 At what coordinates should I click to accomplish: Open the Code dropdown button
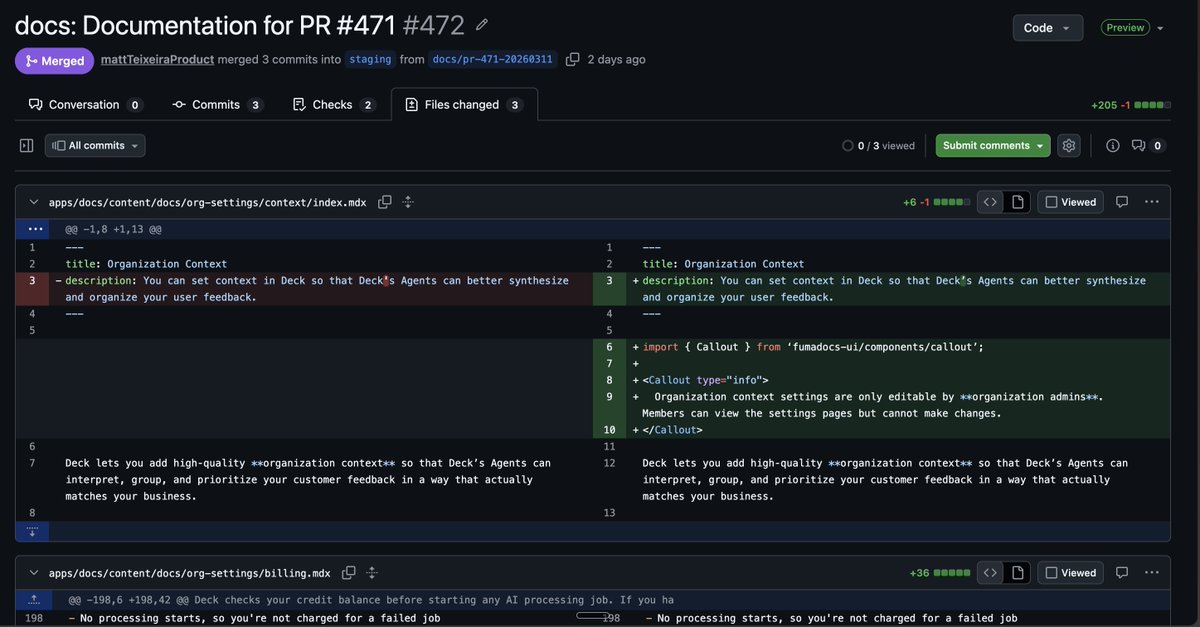coord(1047,28)
